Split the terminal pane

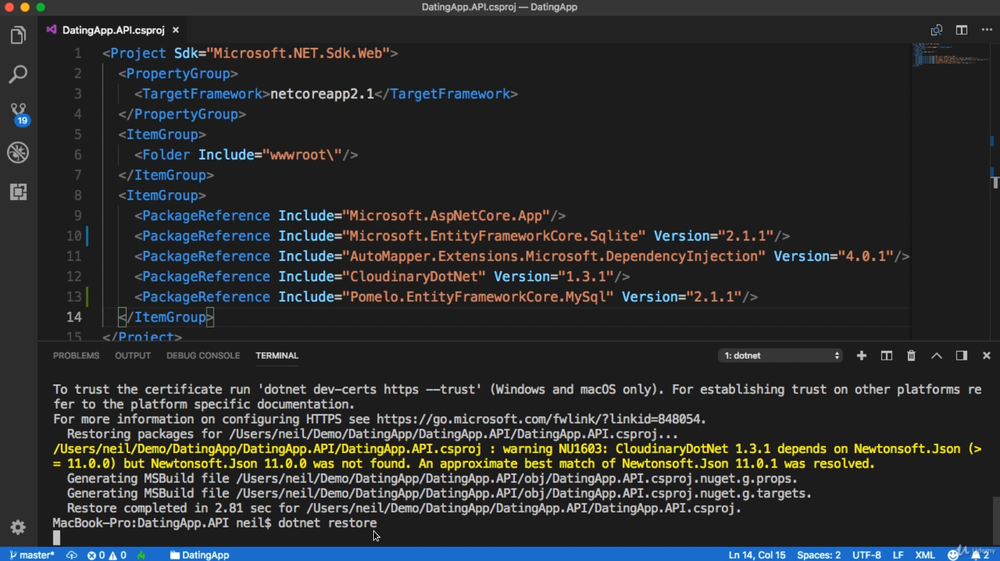[886, 356]
